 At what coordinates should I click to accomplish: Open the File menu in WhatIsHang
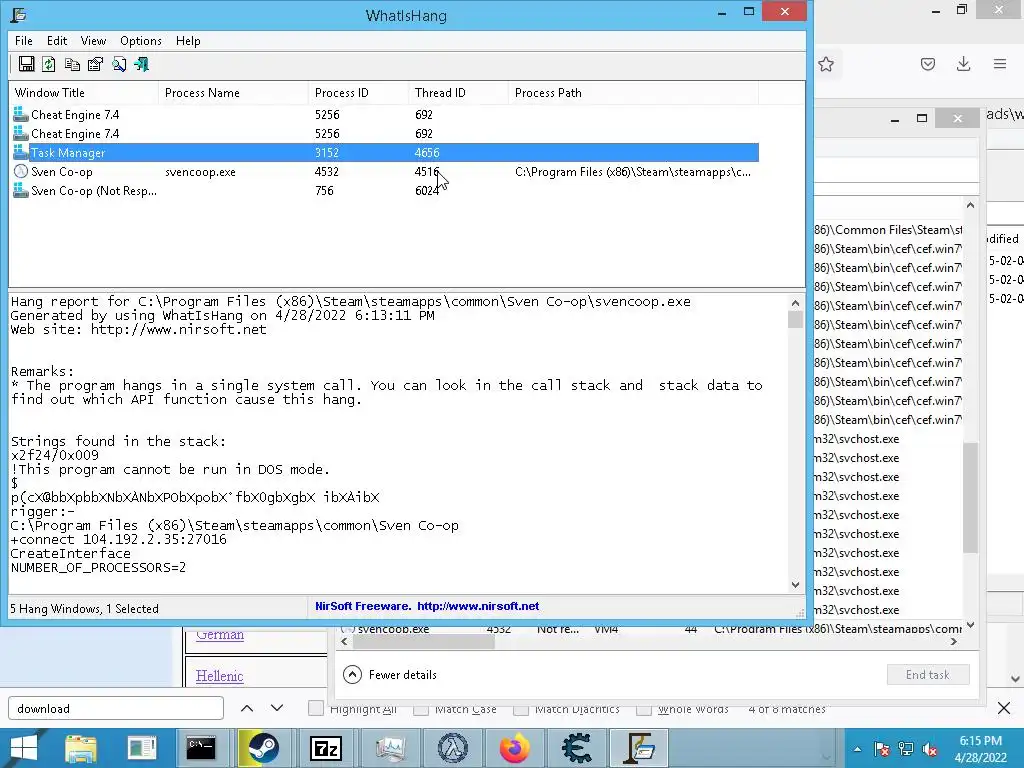tap(24, 40)
